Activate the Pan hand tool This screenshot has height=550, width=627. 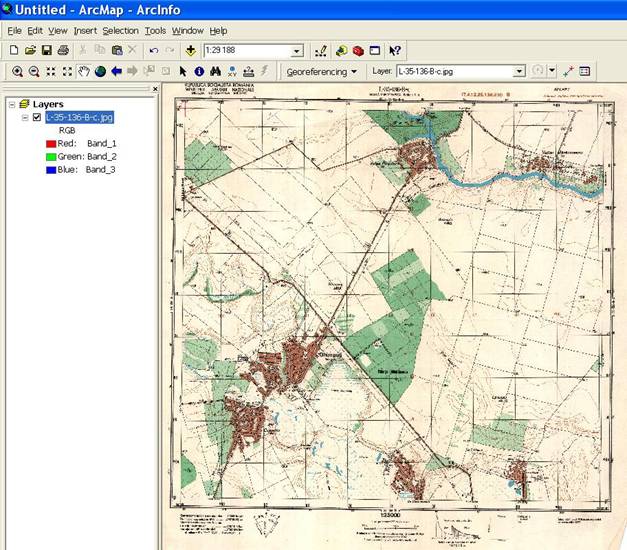pyautogui.click(x=84, y=72)
